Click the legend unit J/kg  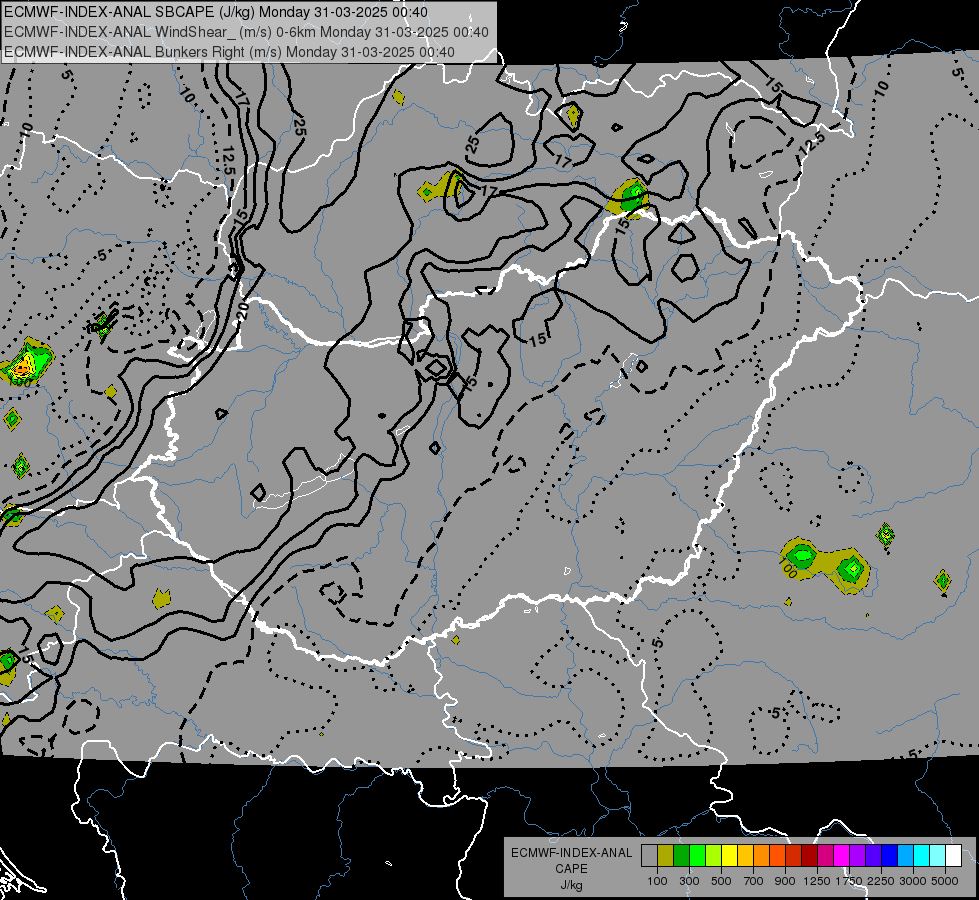(x=571, y=885)
